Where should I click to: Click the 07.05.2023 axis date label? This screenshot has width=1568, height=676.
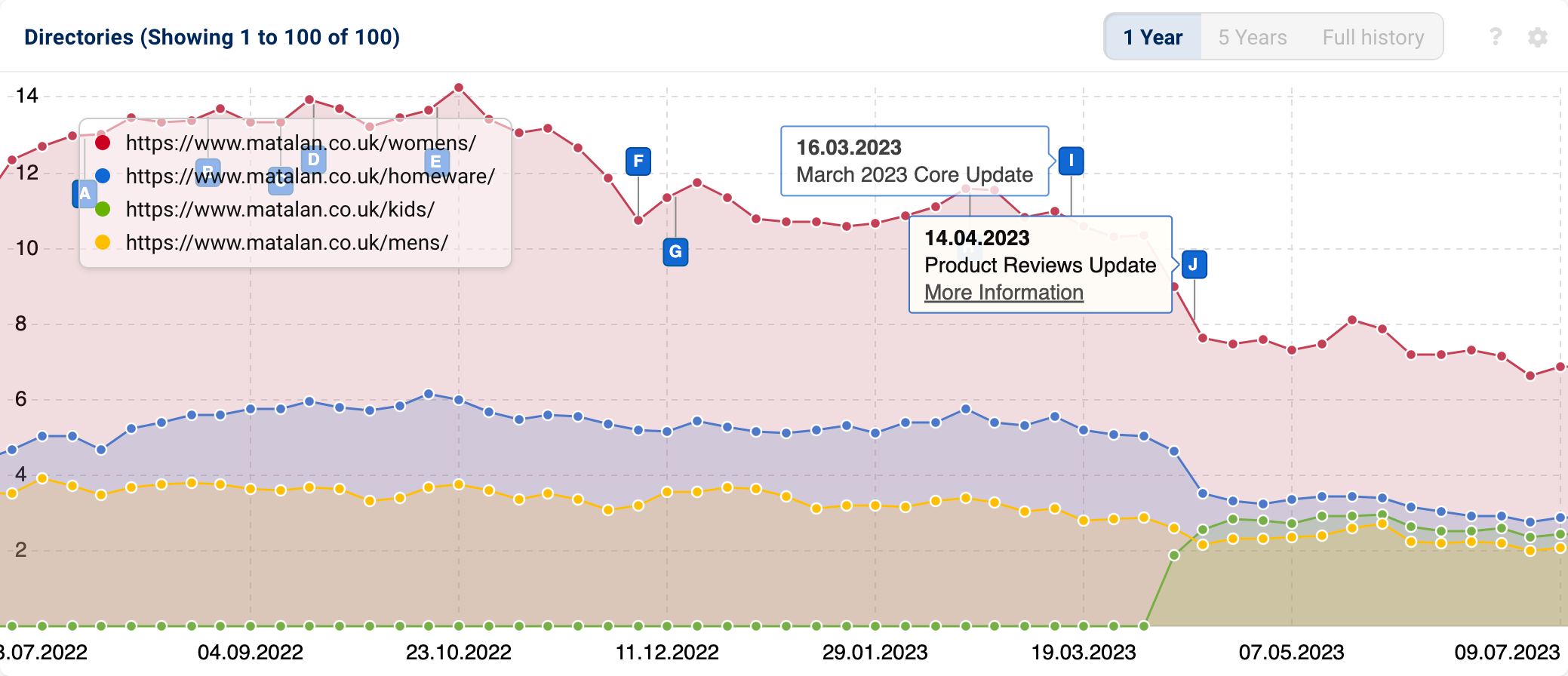pos(1292,652)
